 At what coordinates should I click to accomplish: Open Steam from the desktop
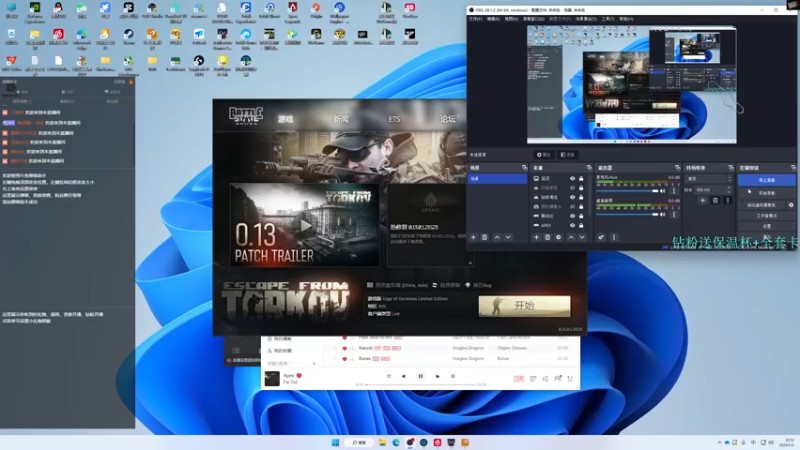pyautogui.click(x=129, y=37)
